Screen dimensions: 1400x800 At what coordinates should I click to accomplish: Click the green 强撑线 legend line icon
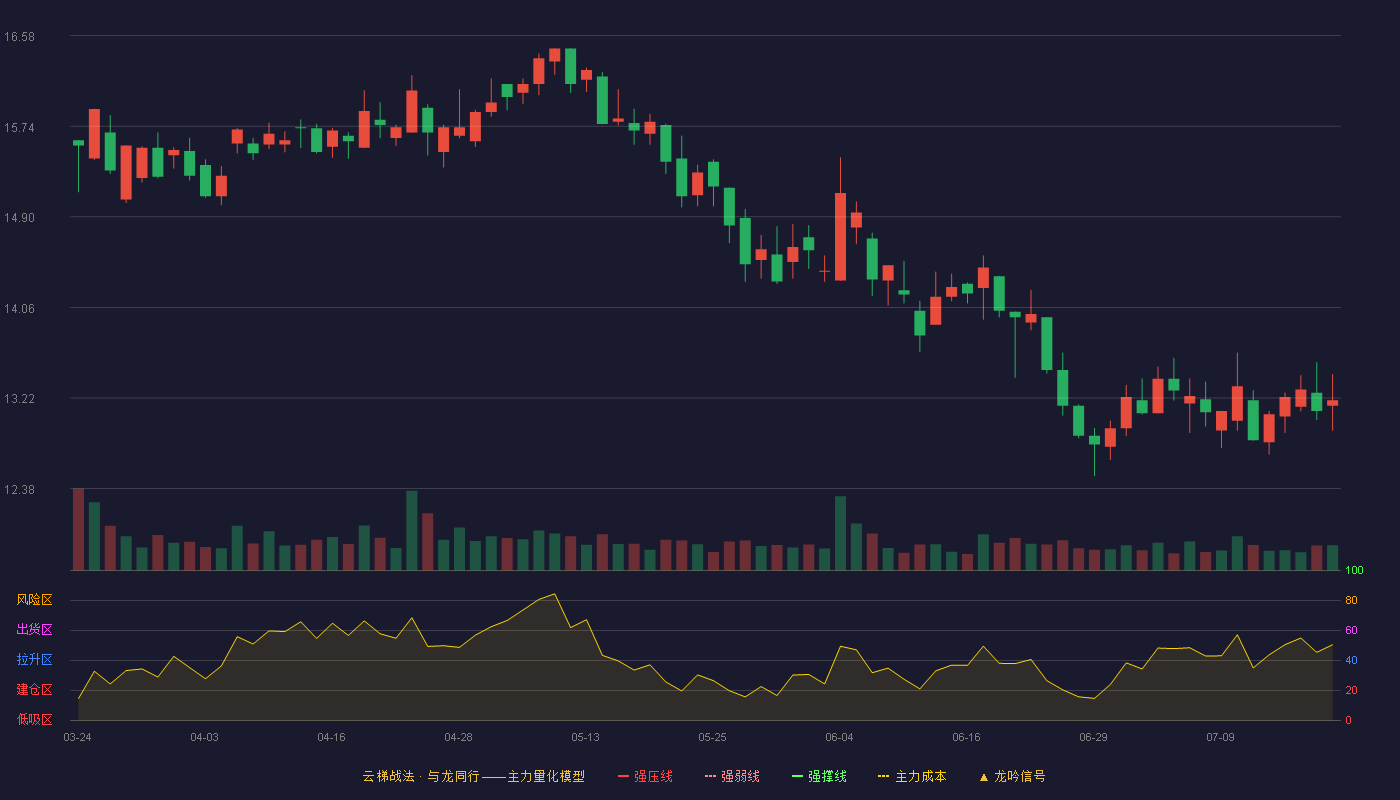click(x=797, y=776)
